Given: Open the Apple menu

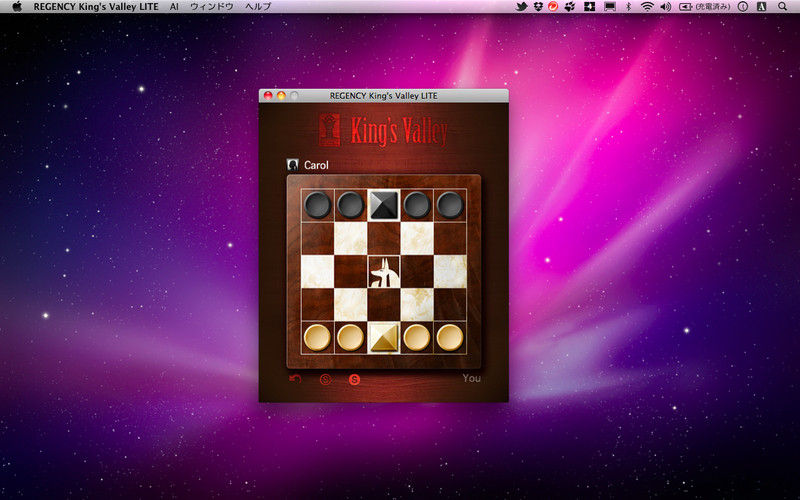Looking at the screenshot, I should (17, 7).
